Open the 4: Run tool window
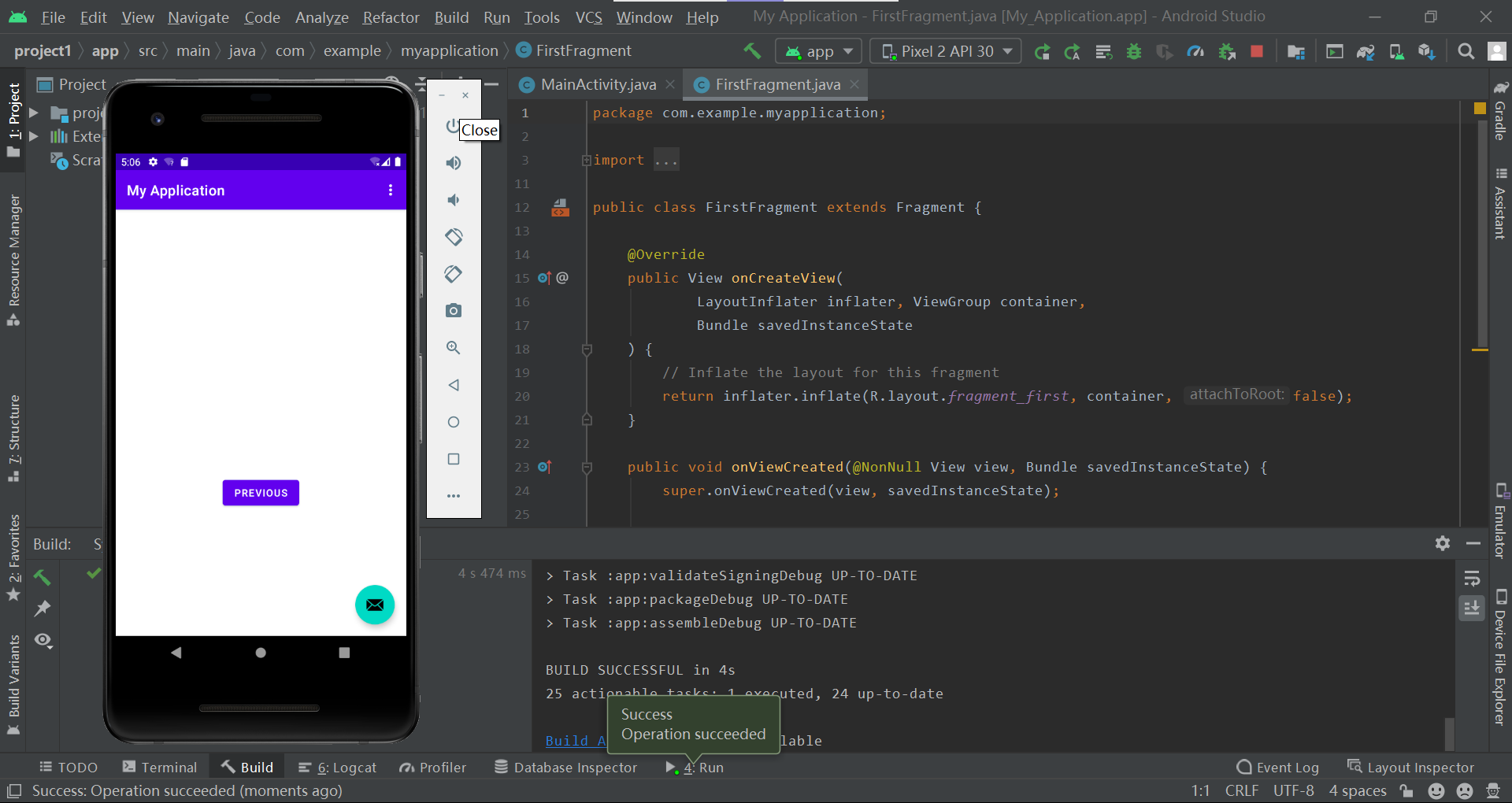 [694, 768]
